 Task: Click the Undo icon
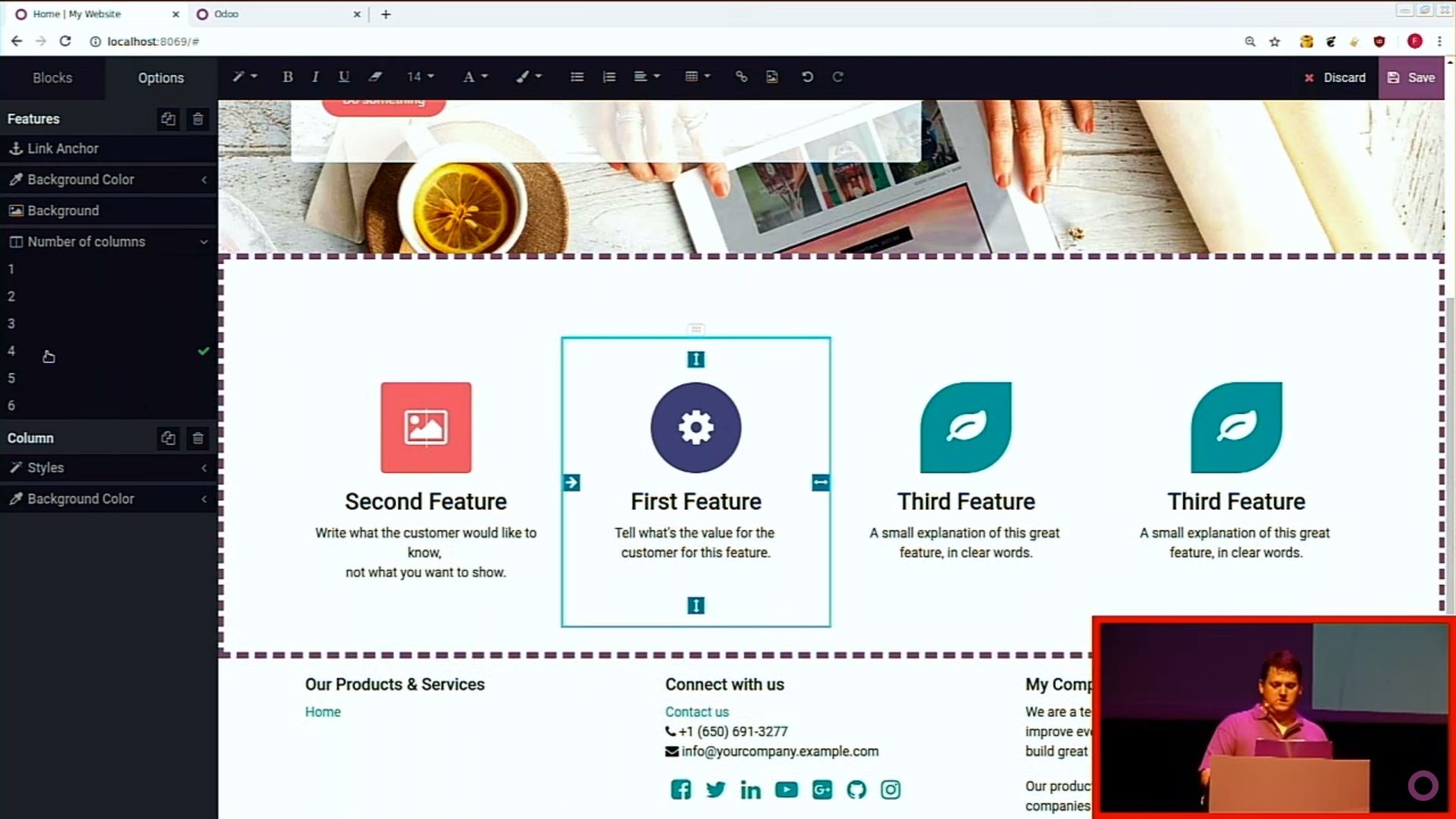coord(807,77)
